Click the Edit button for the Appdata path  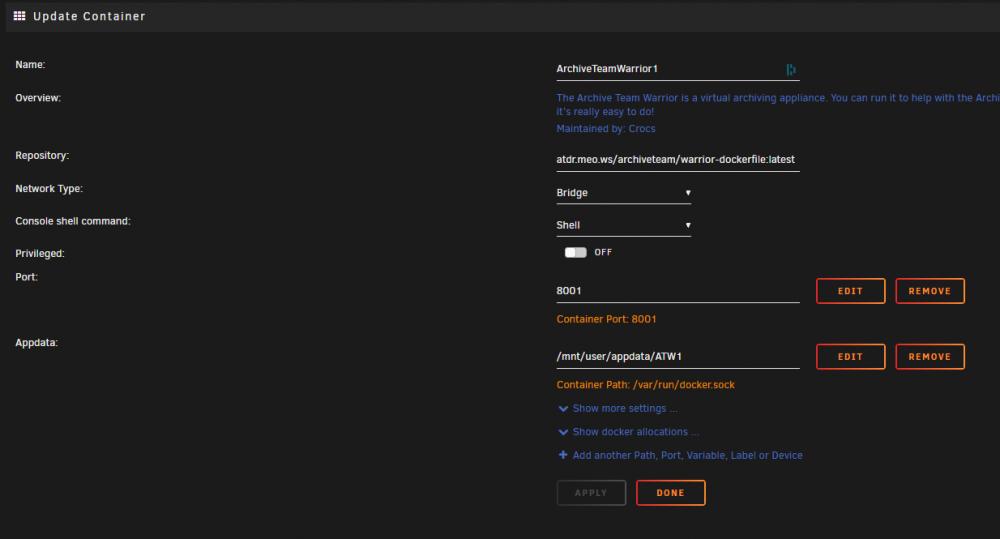[850, 357]
